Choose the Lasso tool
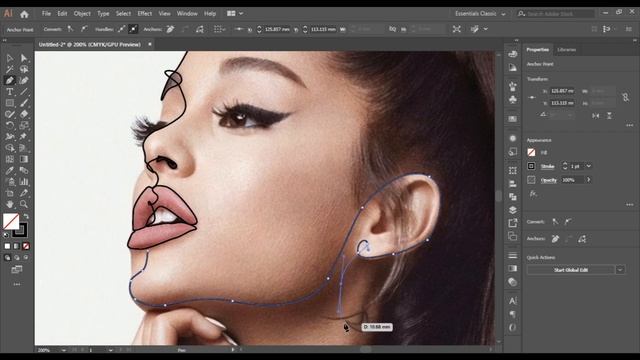The width and height of the screenshot is (640, 360). (x=24, y=69)
